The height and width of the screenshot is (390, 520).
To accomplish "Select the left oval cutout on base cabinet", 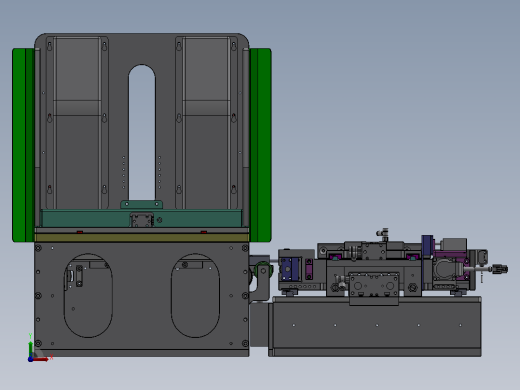I will (88, 296).
